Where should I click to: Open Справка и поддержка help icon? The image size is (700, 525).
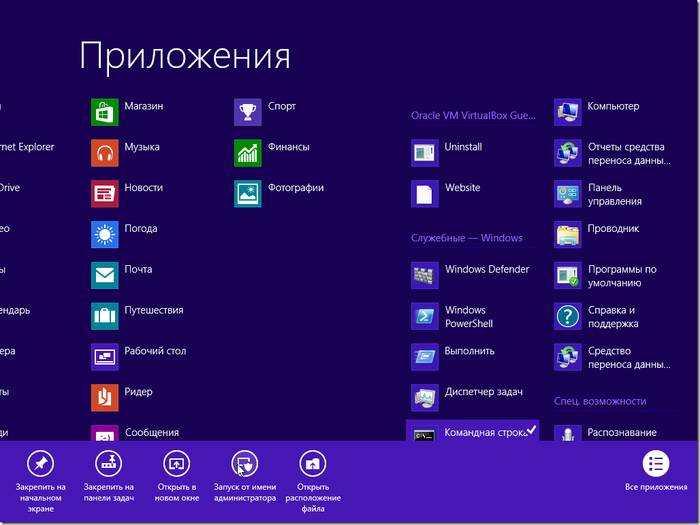click(568, 316)
